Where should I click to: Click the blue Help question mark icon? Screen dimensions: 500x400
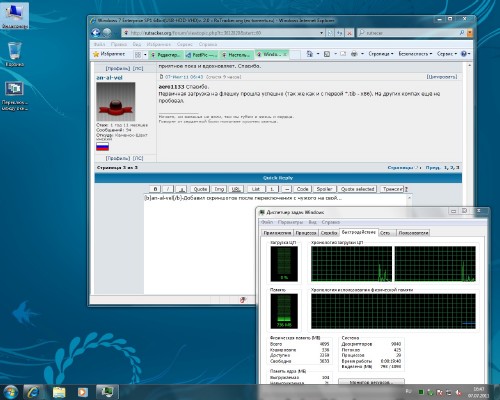pyautogui.click(x=463, y=54)
